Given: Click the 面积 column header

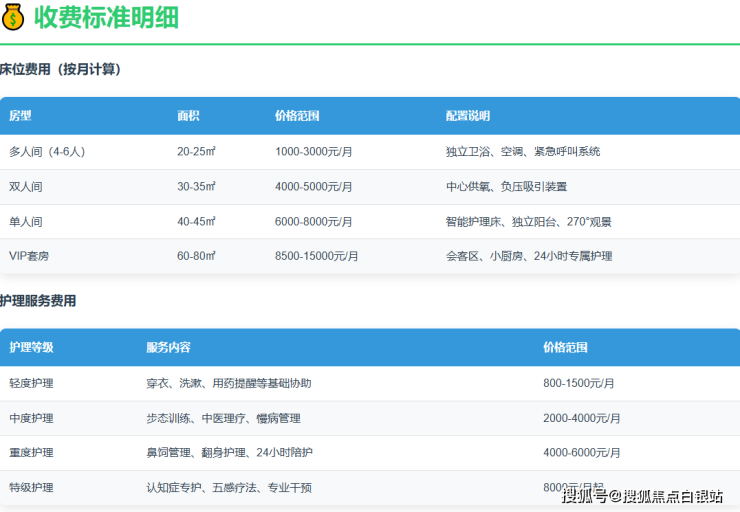Looking at the screenshot, I should (188, 116).
